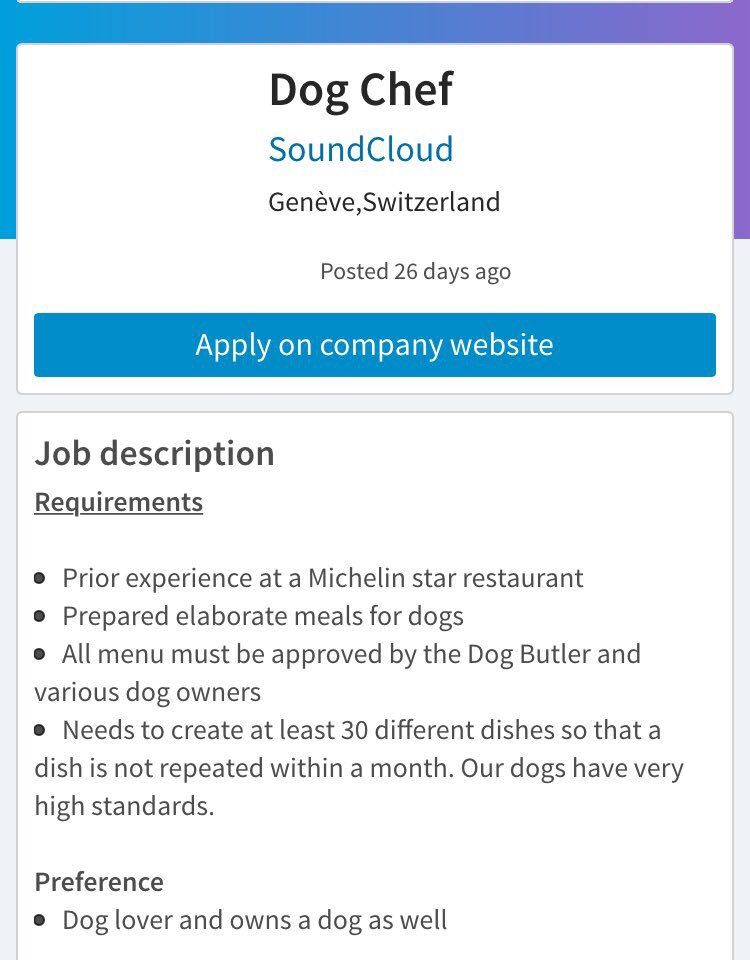Viewport: 750px width, 960px height.
Task: Click the bullet before Dog lover
Action: pyautogui.click(x=40, y=920)
